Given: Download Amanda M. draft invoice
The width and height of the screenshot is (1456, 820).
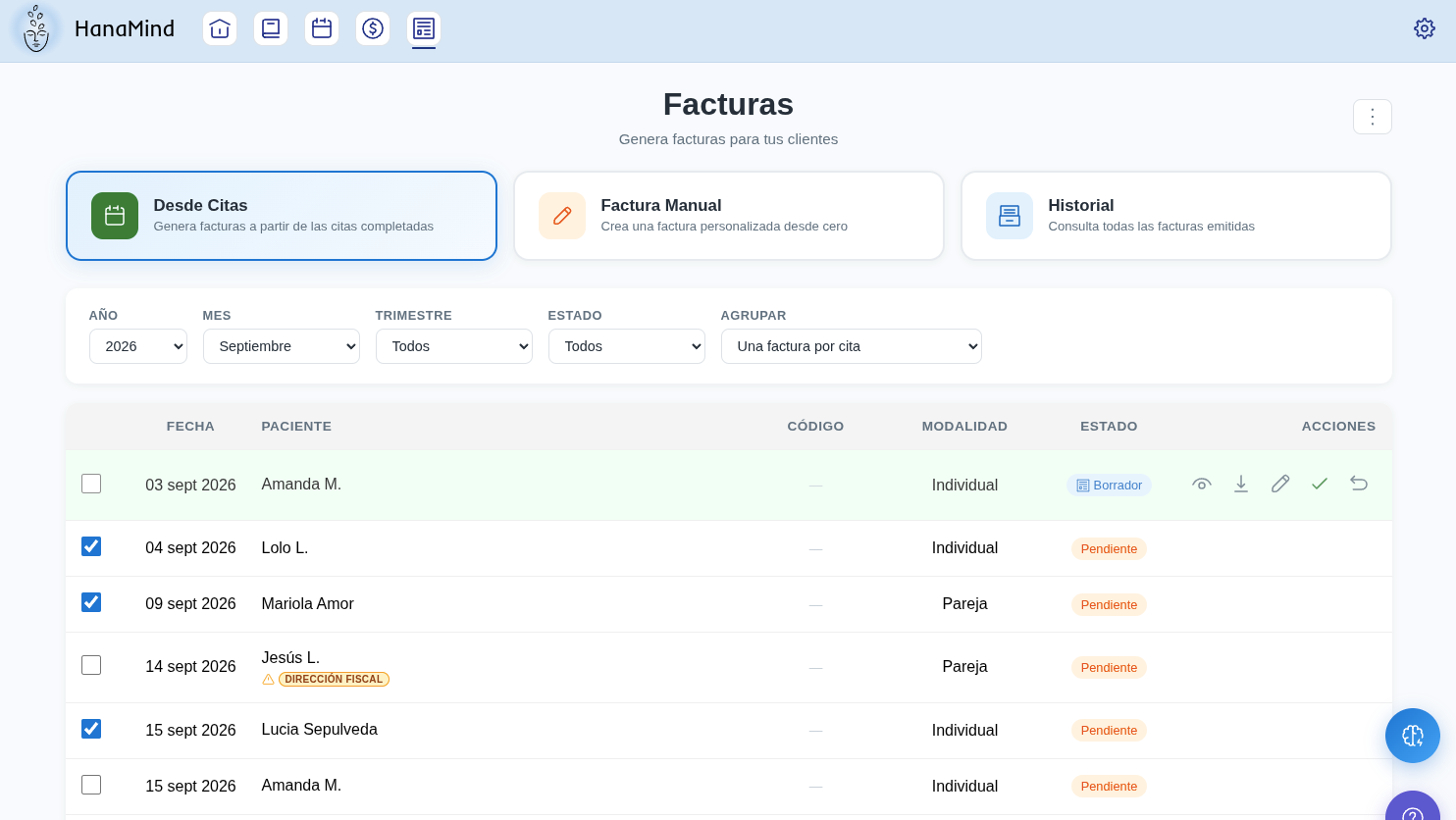Looking at the screenshot, I should click(x=1241, y=484).
